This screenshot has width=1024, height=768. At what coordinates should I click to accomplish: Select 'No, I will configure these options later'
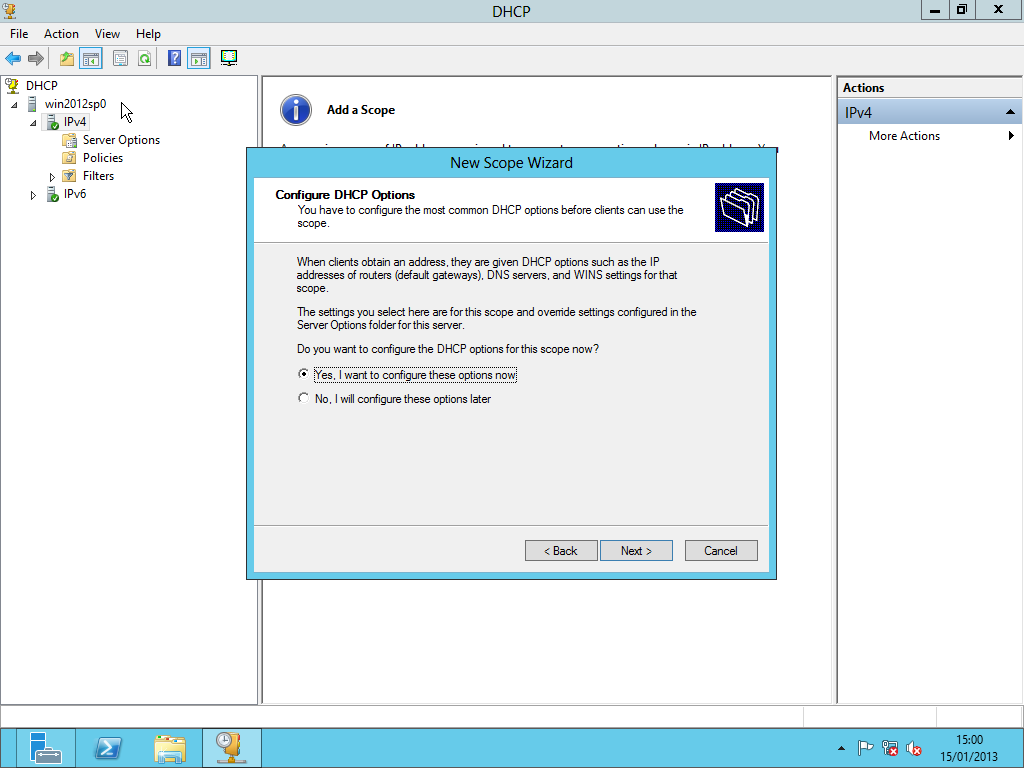pyautogui.click(x=304, y=399)
